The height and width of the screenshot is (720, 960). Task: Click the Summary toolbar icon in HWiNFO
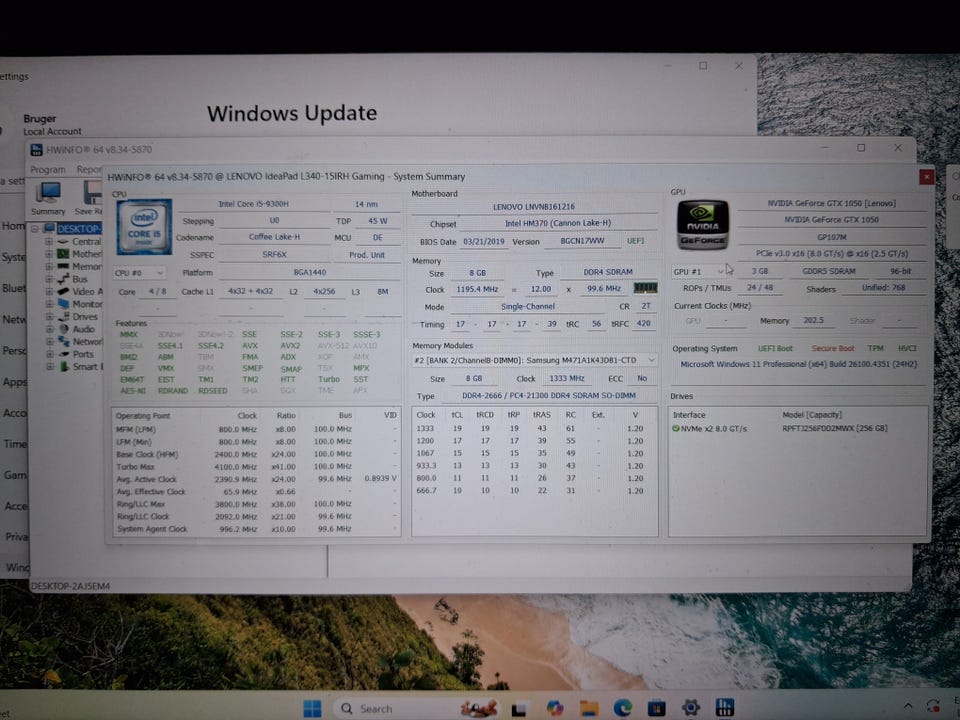tap(48, 196)
